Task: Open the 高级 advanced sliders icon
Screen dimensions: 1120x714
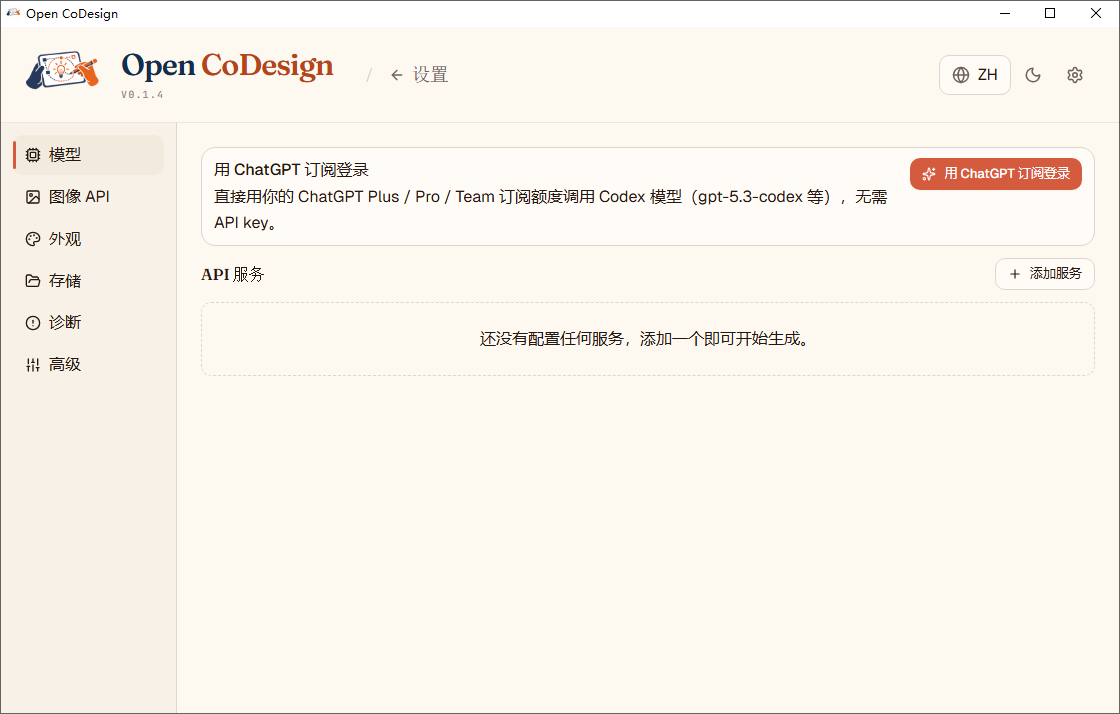Action: (x=31, y=364)
